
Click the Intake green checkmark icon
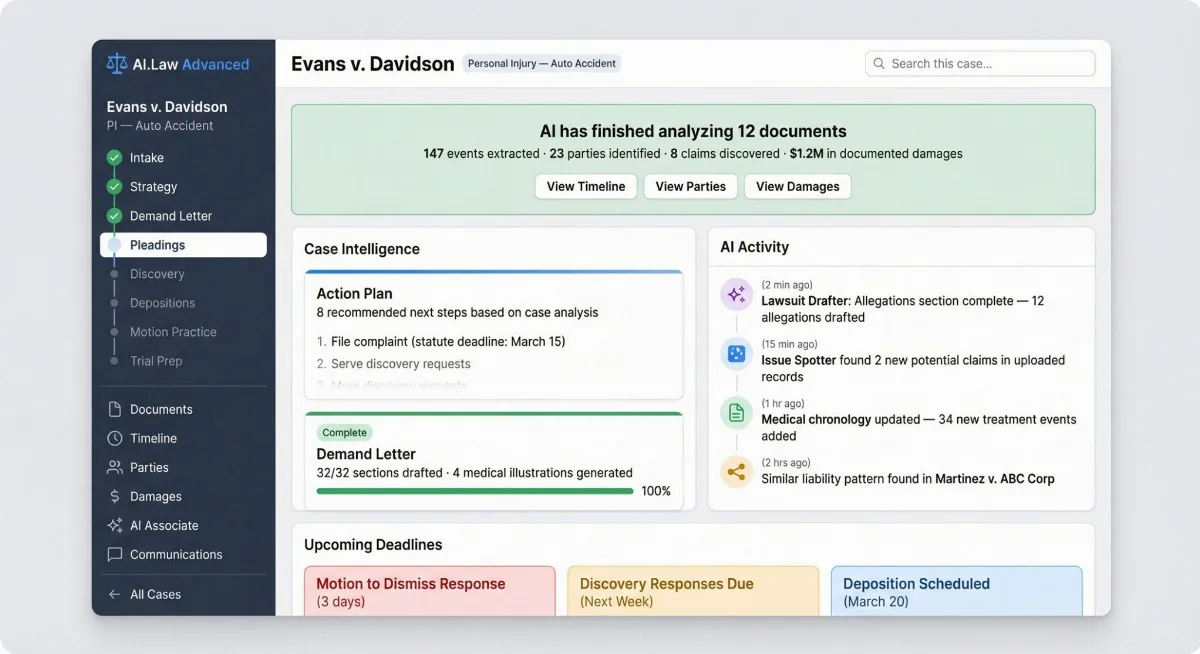pos(114,158)
